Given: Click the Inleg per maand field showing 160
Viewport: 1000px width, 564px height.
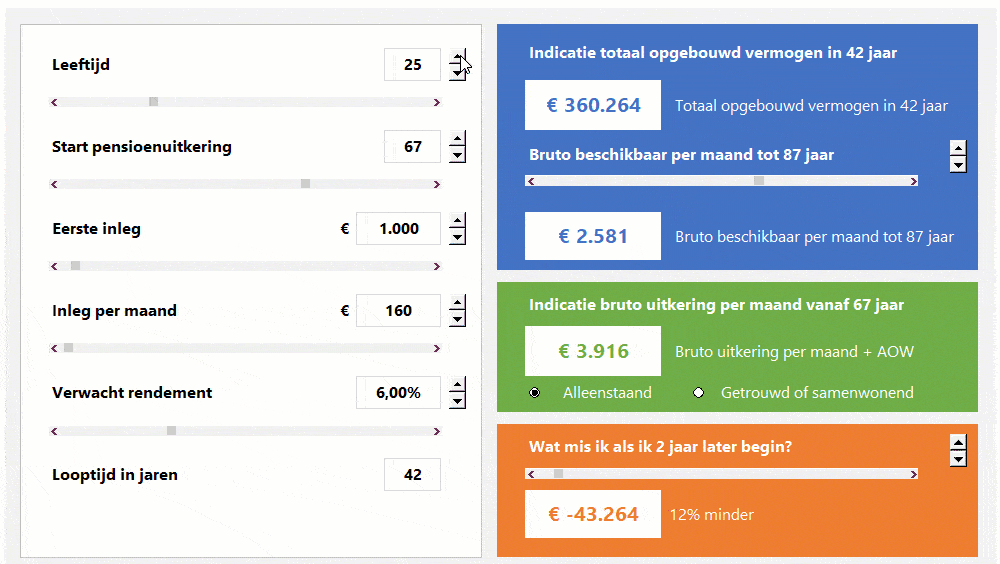Looking at the screenshot, I should 398,311.
